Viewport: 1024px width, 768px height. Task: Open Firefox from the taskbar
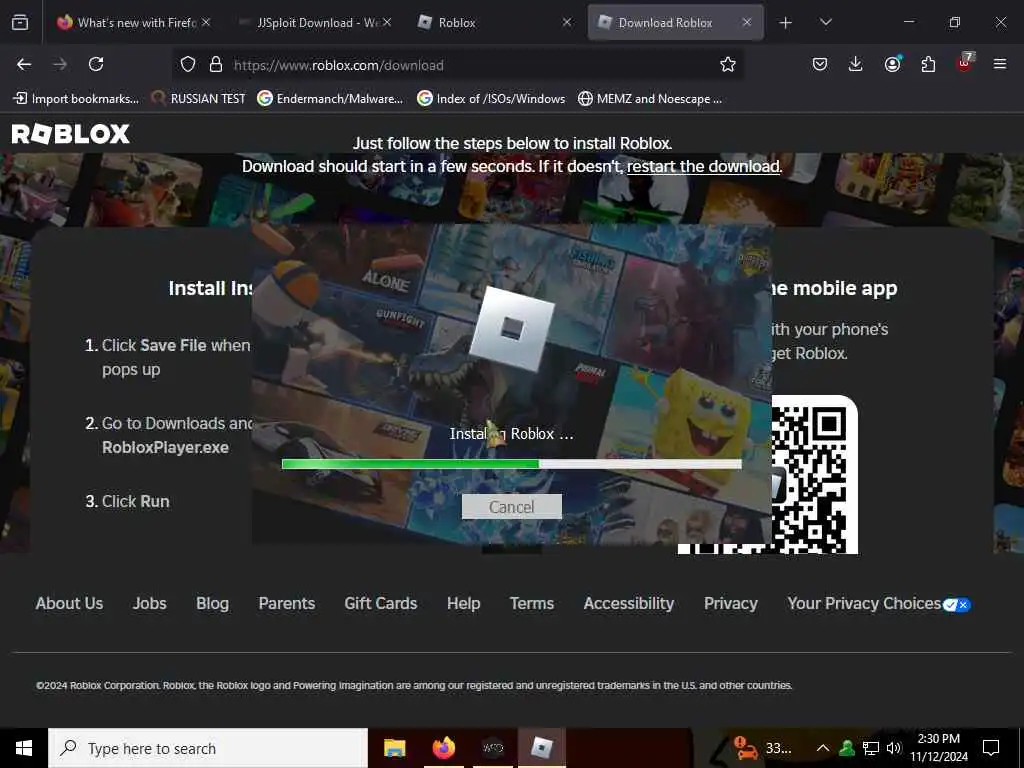pyautogui.click(x=444, y=748)
